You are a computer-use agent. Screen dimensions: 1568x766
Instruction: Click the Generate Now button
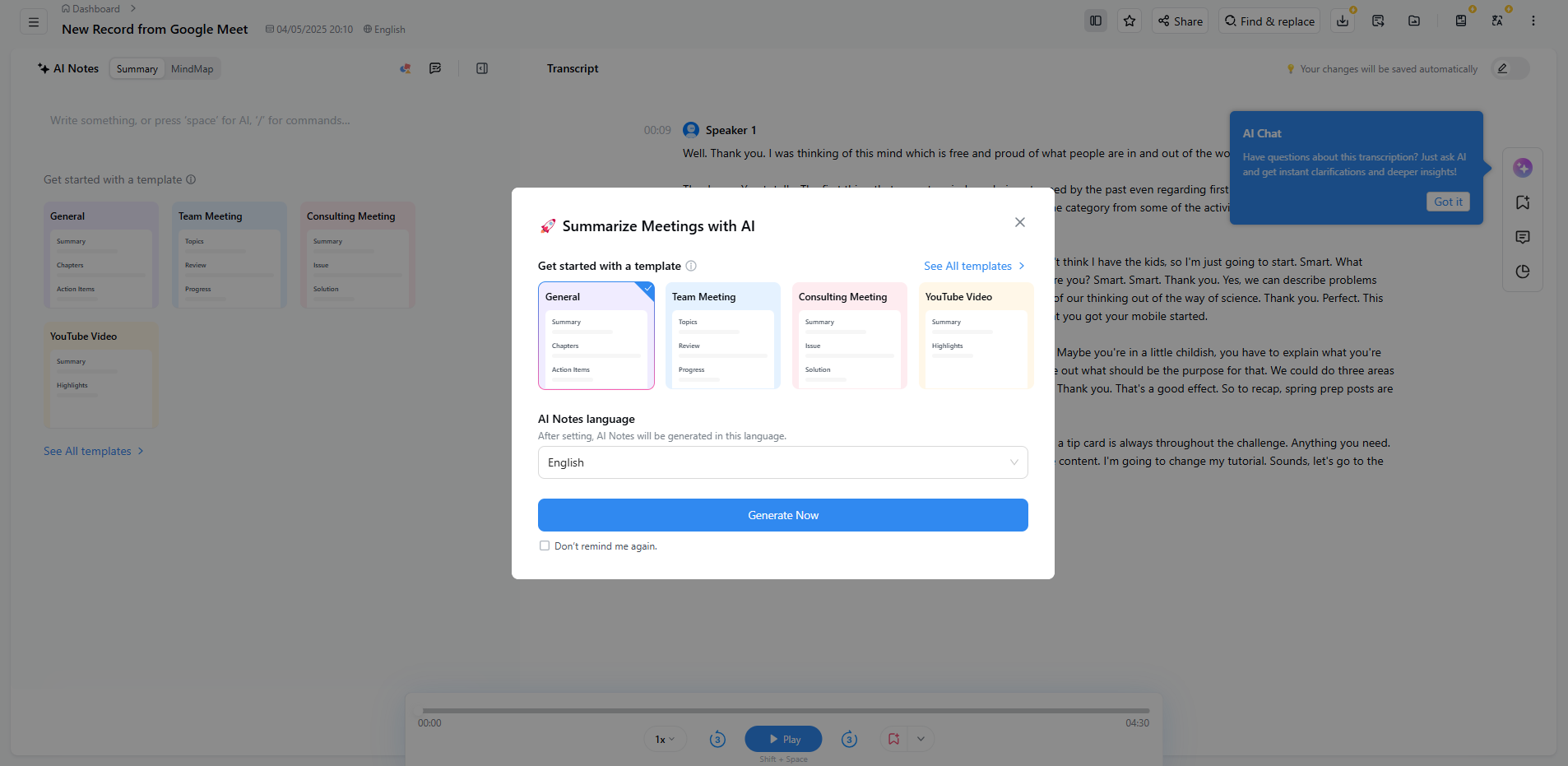tap(782, 515)
